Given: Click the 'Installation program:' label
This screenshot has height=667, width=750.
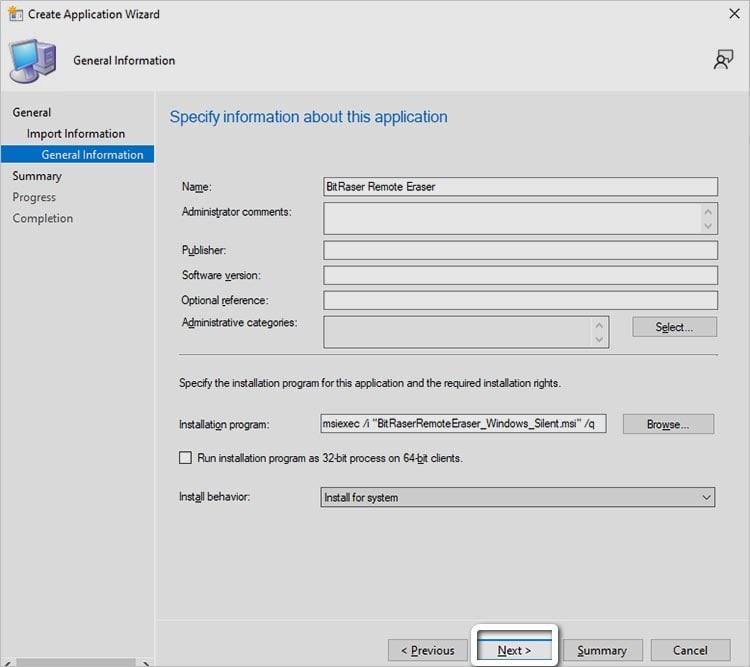Looking at the screenshot, I should coord(224,424).
